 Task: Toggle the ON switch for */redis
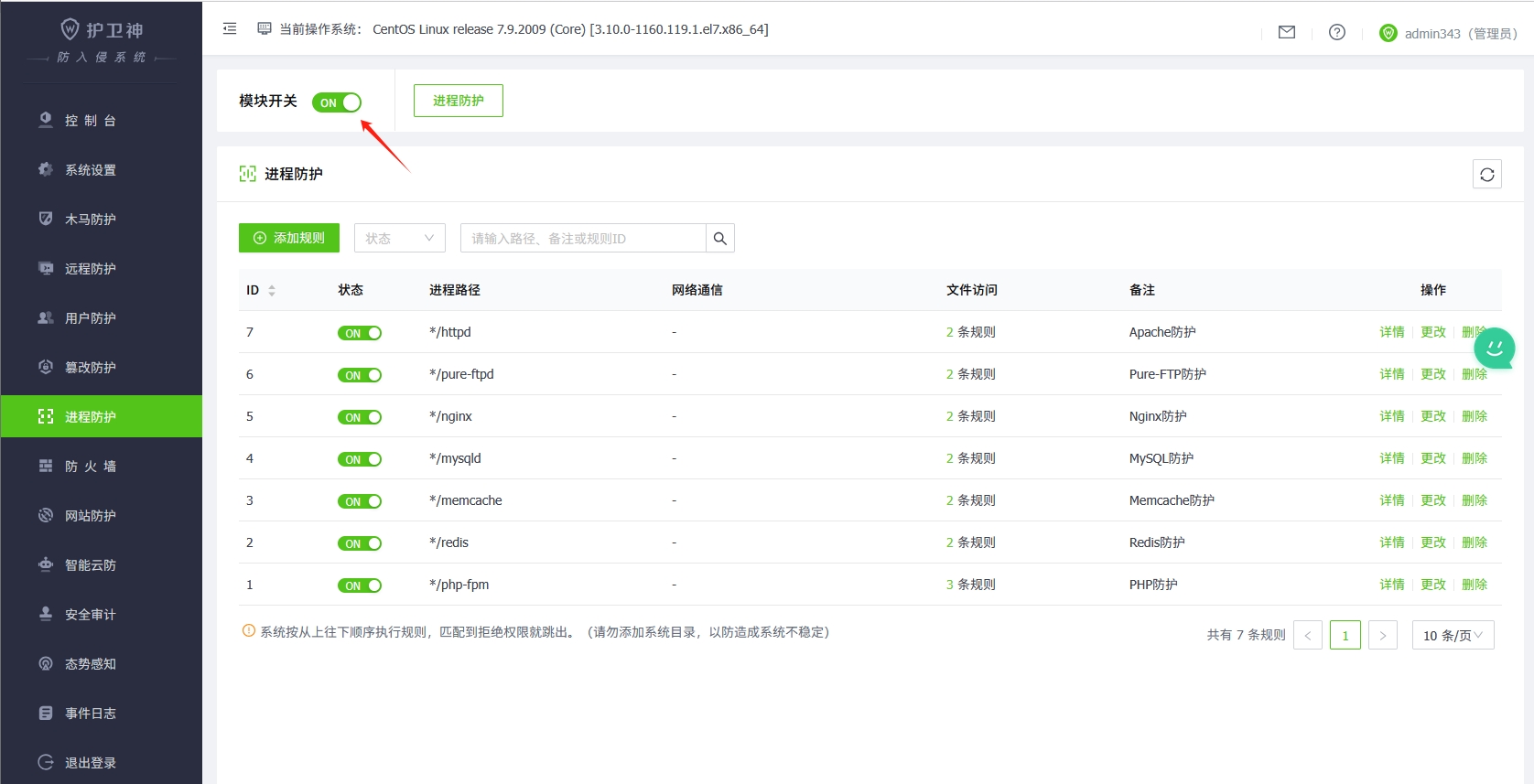[x=360, y=543]
